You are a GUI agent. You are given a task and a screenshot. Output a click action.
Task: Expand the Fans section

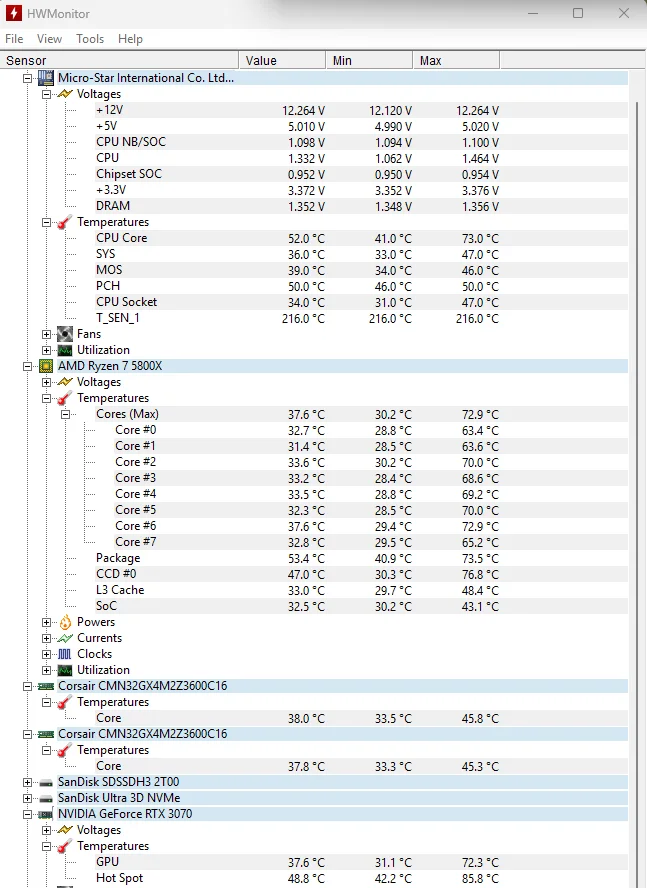[47, 334]
